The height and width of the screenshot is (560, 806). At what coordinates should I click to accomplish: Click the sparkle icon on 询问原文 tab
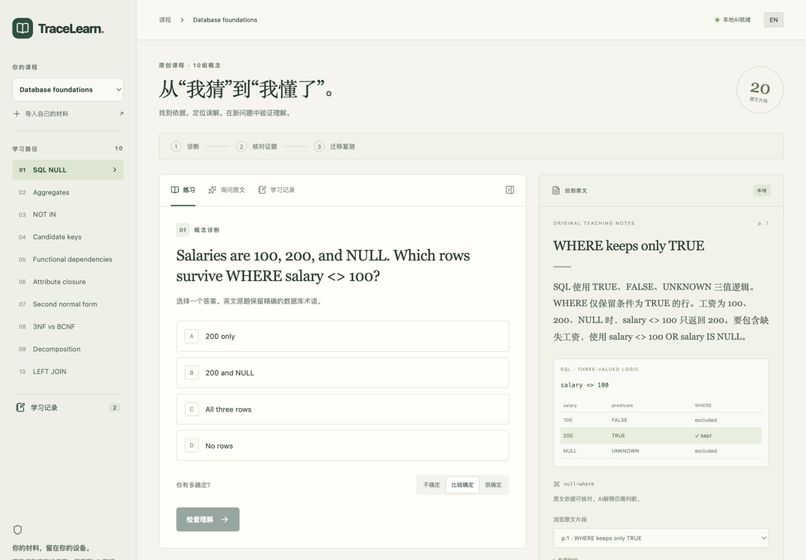[x=212, y=190]
